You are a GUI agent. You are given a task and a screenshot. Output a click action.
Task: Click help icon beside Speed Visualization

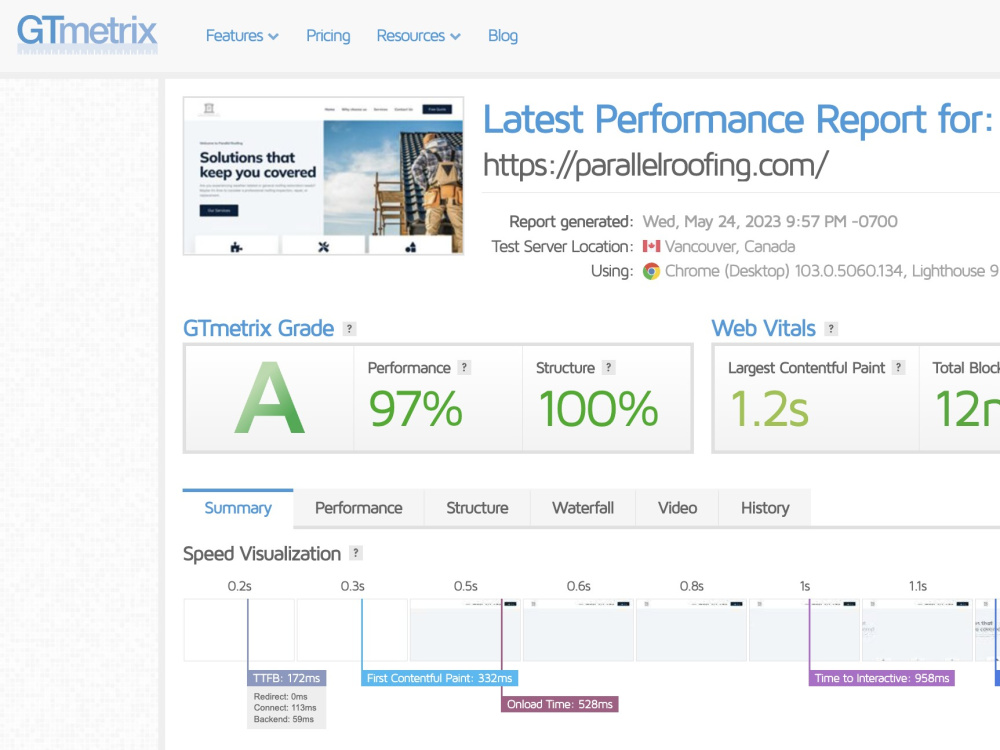click(356, 554)
